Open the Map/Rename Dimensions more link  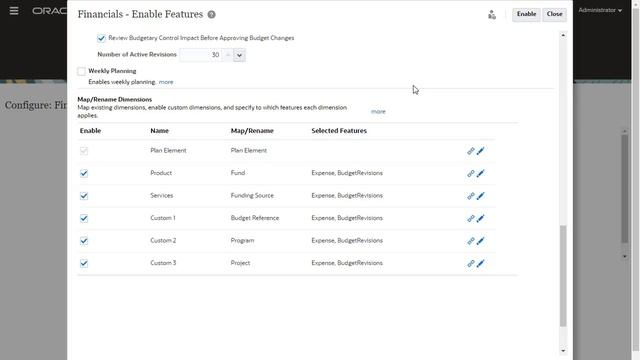tap(378, 111)
